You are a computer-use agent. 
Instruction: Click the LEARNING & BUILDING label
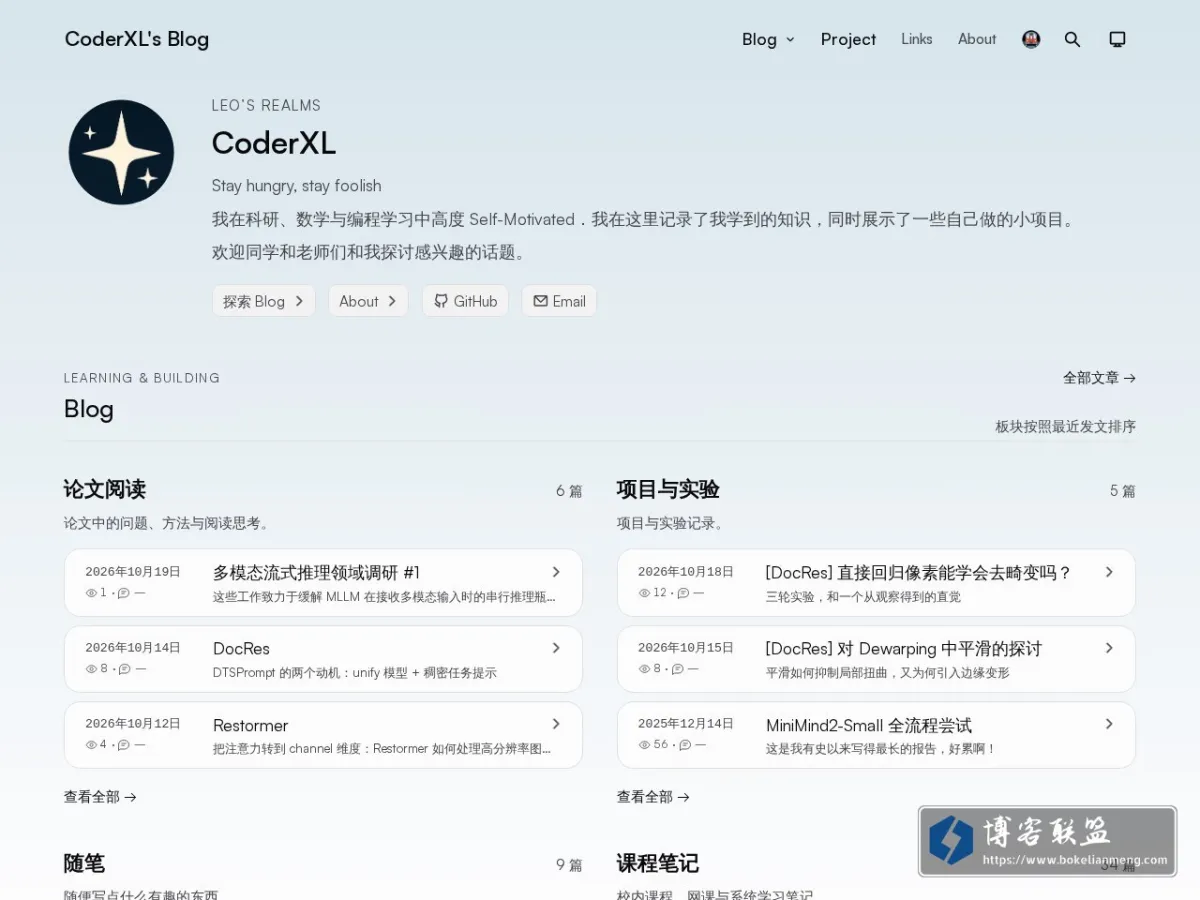tap(142, 378)
